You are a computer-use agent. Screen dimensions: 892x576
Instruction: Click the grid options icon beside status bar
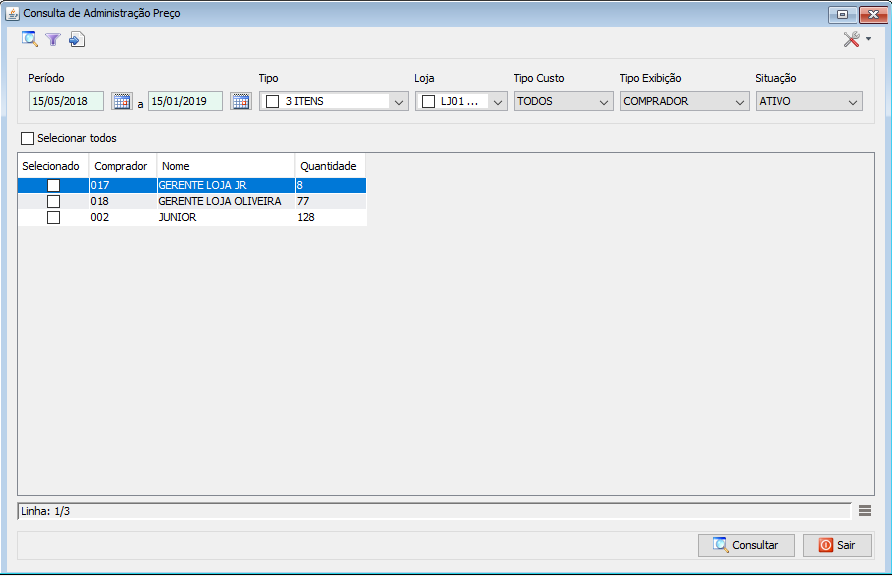click(865, 511)
